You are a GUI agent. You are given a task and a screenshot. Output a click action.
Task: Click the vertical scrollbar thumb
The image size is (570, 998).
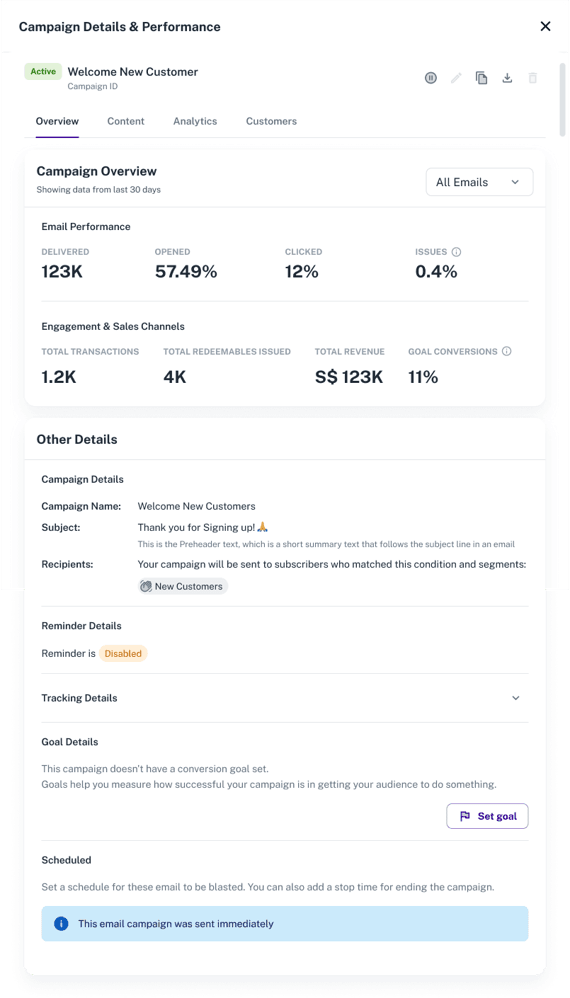pyautogui.click(x=562, y=99)
